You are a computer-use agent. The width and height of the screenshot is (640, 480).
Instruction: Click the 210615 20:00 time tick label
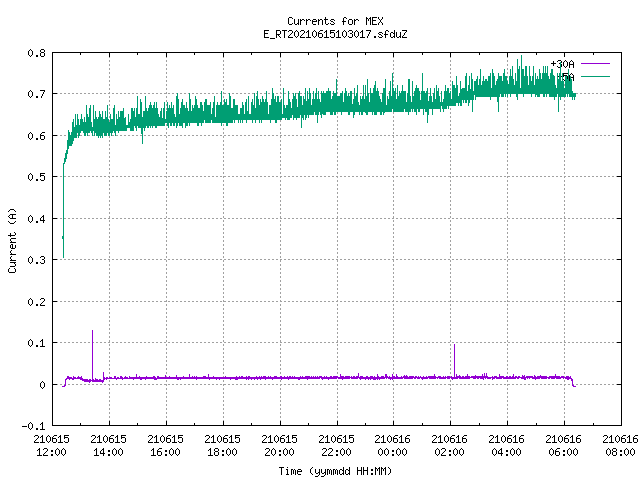pos(279,446)
